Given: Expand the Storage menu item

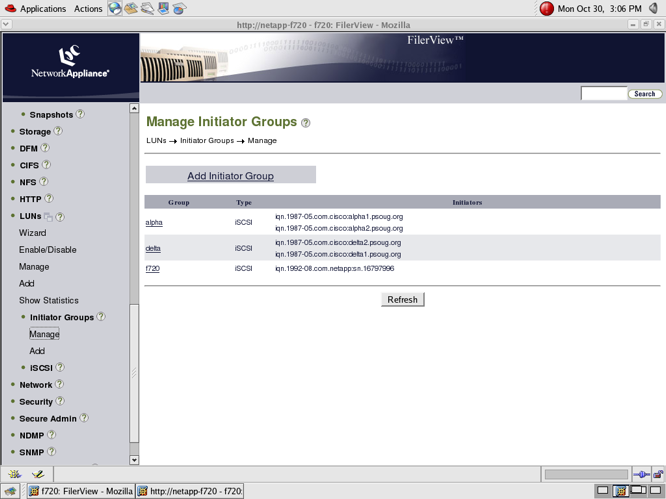Looking at the screenshot, I should point(35,132).
